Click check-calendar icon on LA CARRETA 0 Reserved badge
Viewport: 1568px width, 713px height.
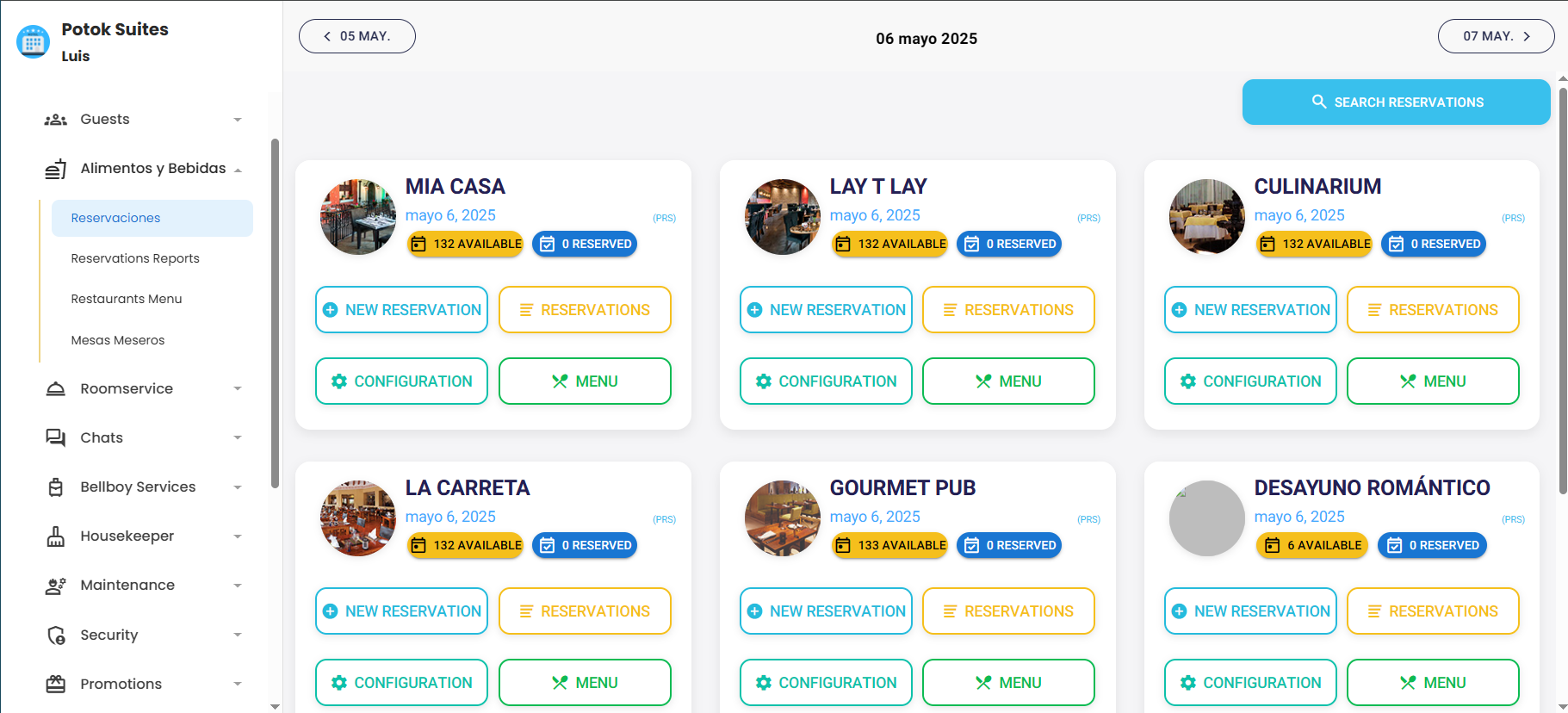pos(547,545)
